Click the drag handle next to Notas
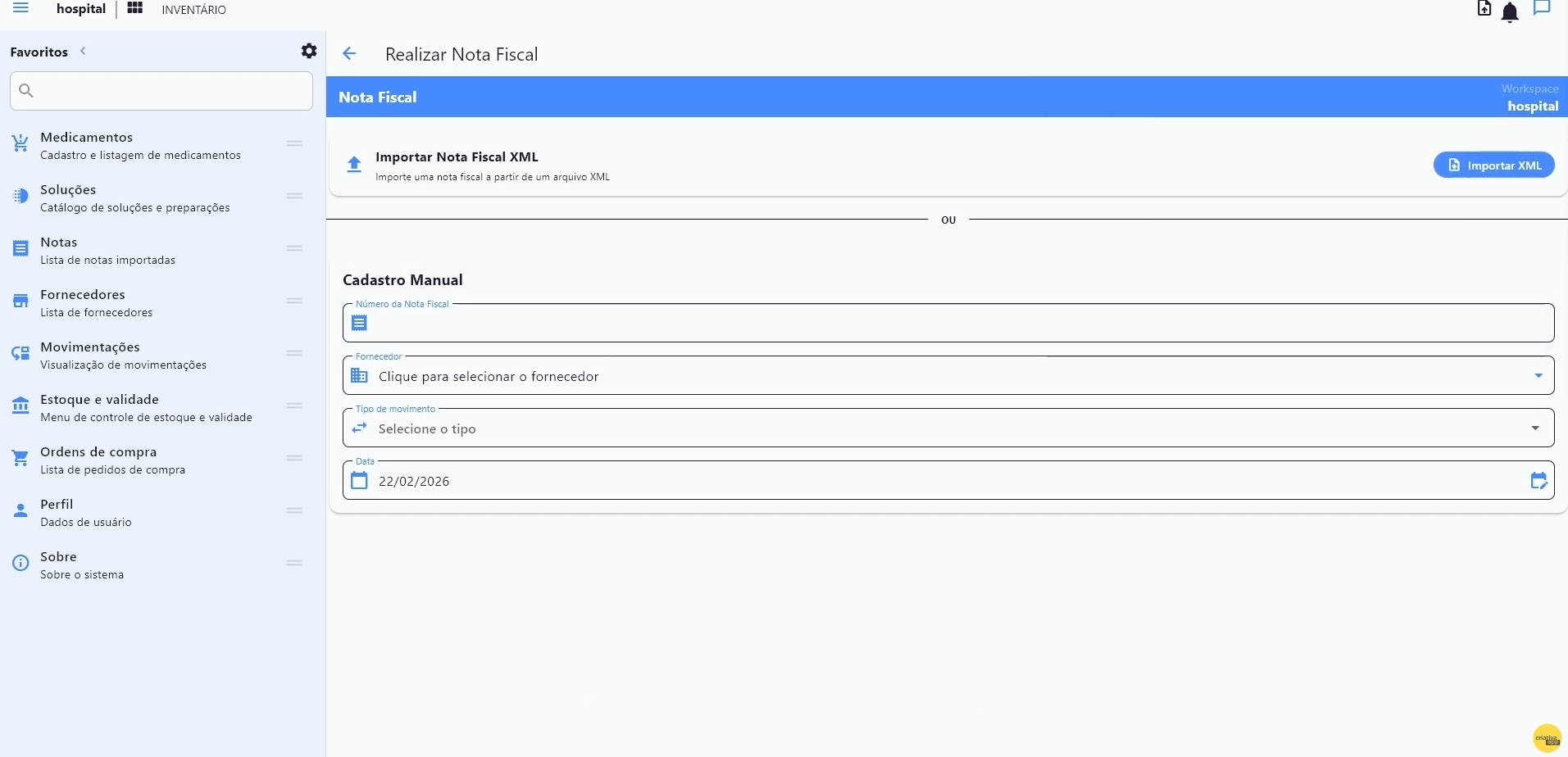 pos(295,248)
